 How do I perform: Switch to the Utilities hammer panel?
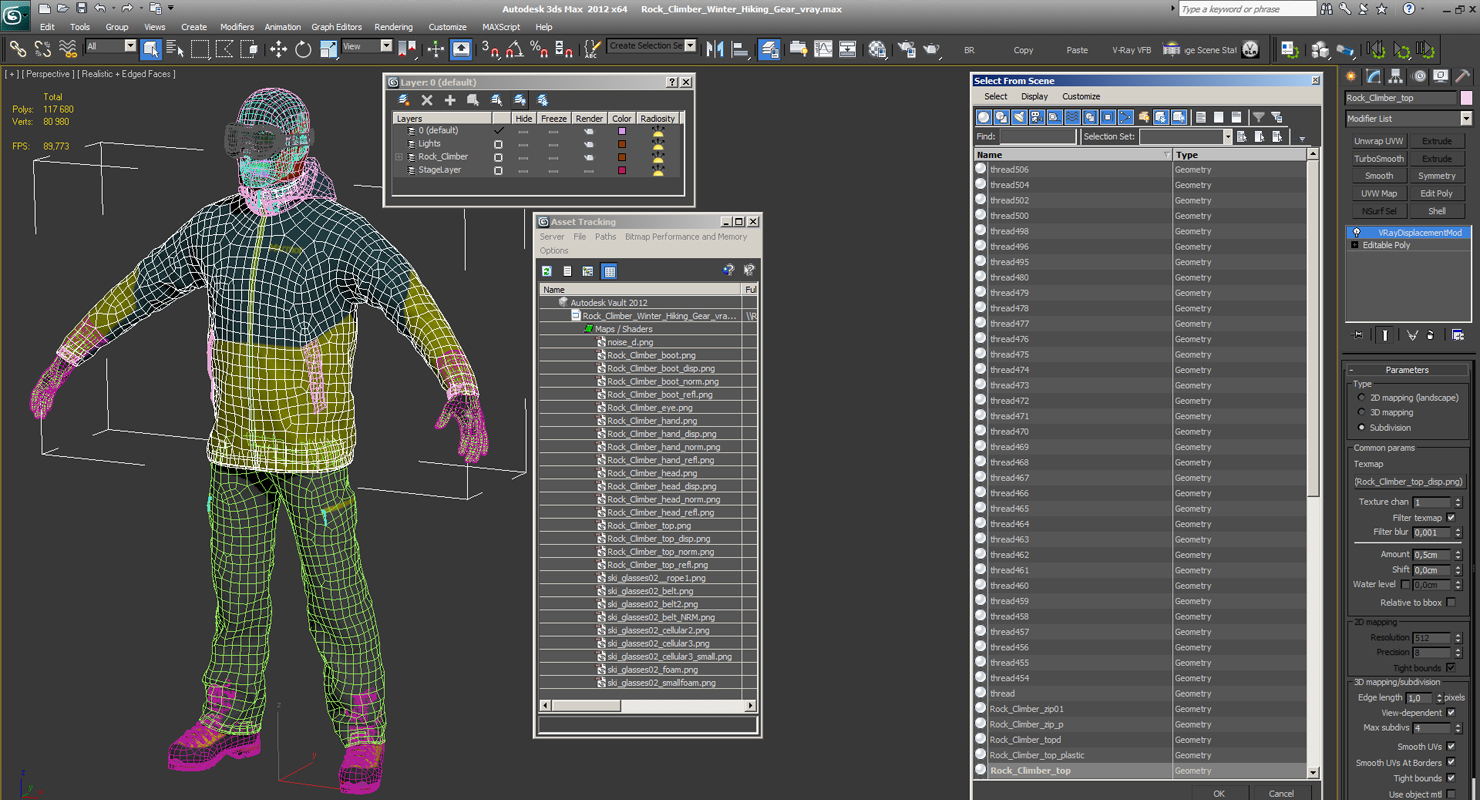[x=1463, y=76]
